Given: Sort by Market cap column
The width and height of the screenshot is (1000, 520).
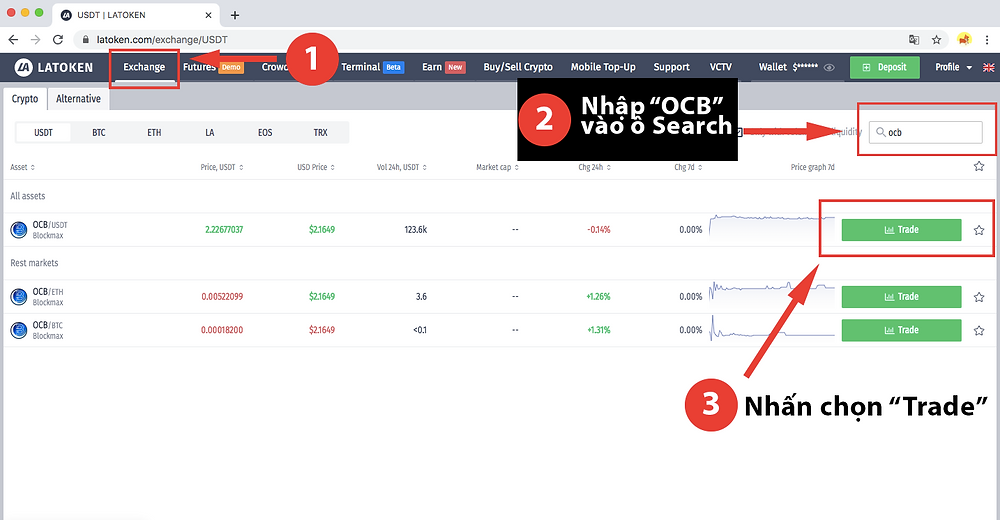Looking at the screenshot, I should pyautogui.click(x=497, y=167).
